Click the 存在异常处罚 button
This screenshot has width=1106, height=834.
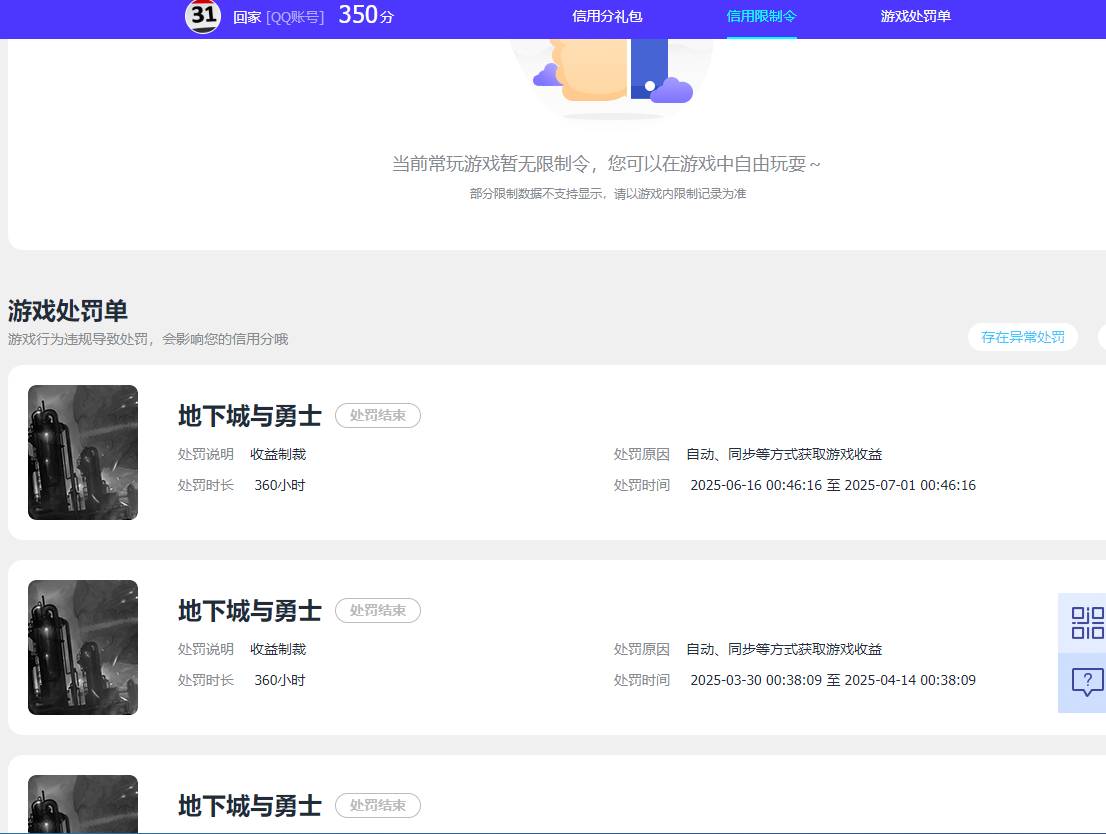[1022, 337]
